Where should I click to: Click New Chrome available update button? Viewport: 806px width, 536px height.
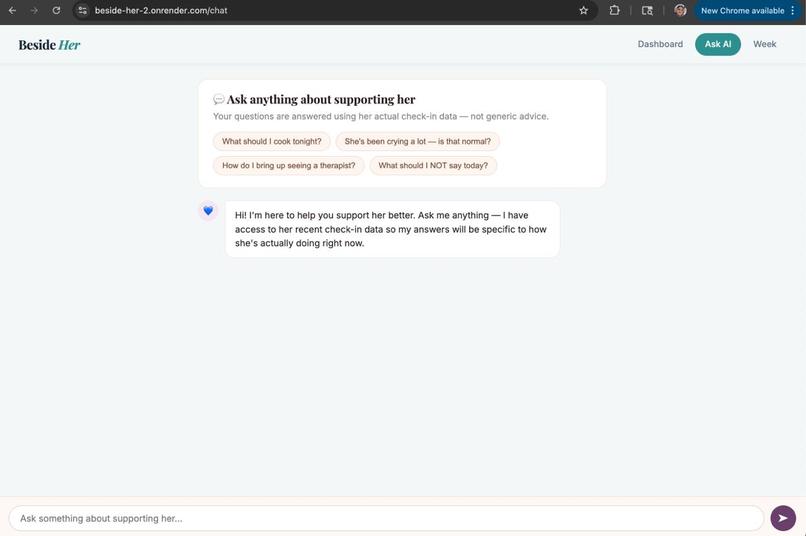(742, 10)
